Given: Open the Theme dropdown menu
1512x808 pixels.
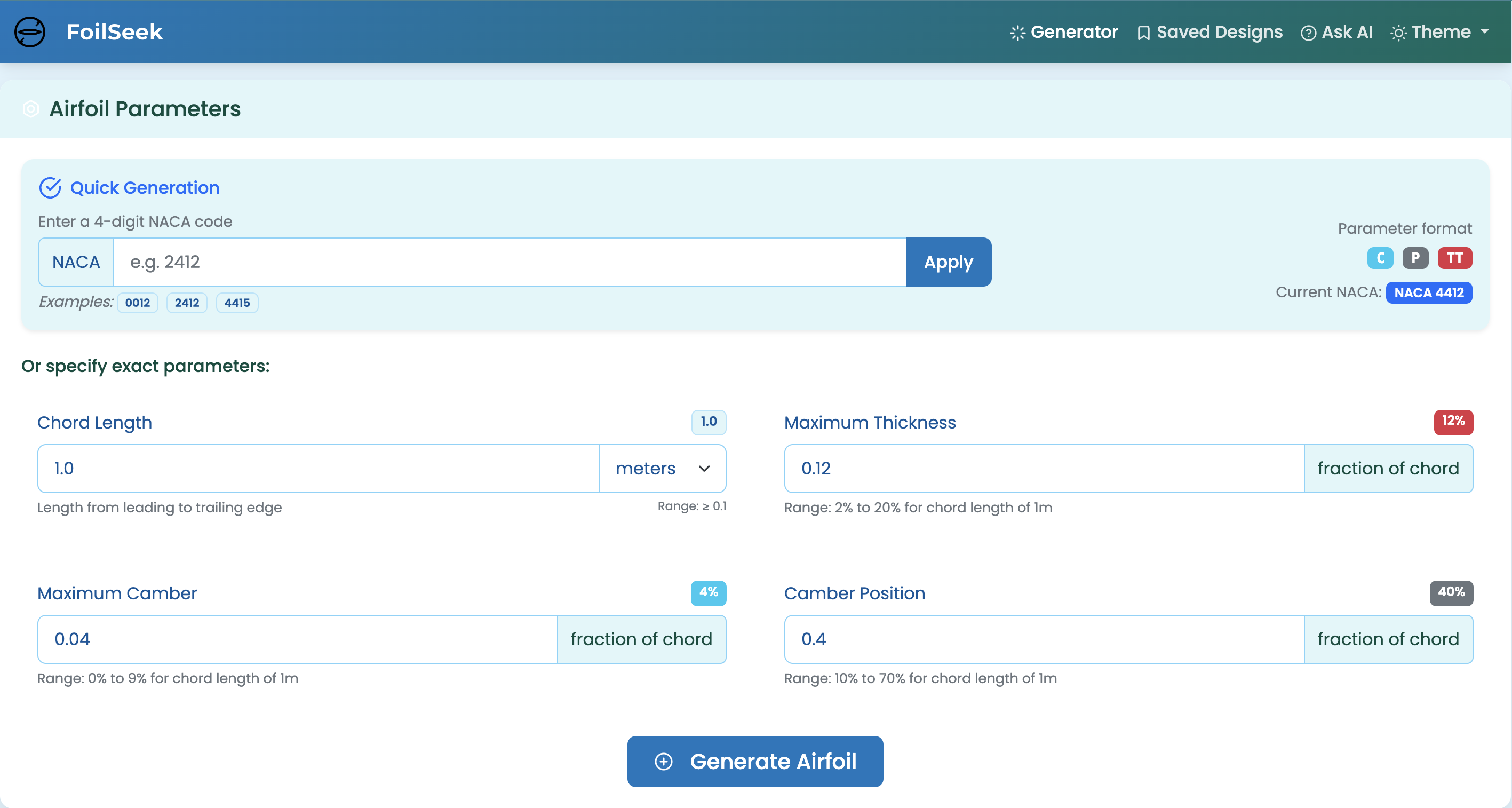Looking at the screenshot, I should tap(1441, 31).
